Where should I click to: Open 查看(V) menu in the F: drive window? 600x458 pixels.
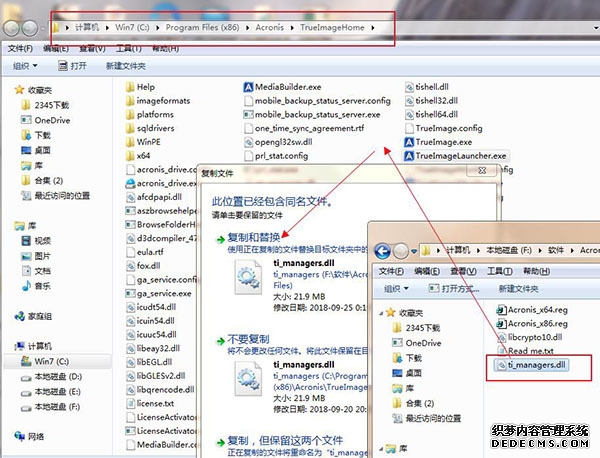click(463, 271)
